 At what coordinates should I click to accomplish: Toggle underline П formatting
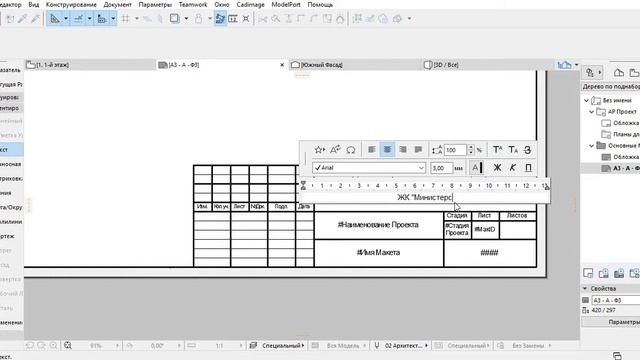(x=528, y=168)
